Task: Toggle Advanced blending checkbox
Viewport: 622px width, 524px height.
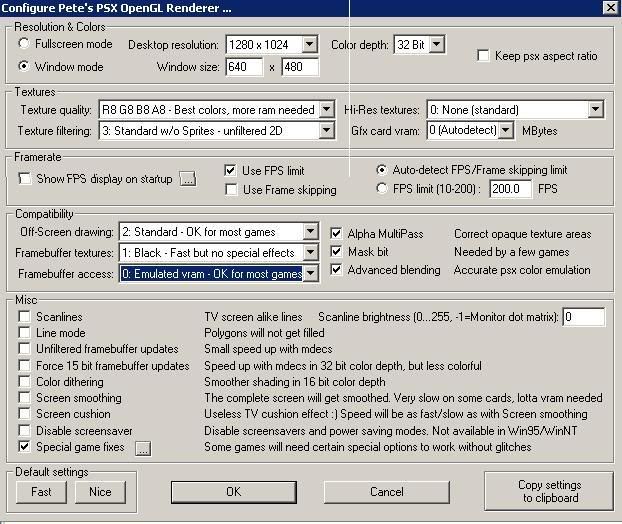Action: pos(336,270)
